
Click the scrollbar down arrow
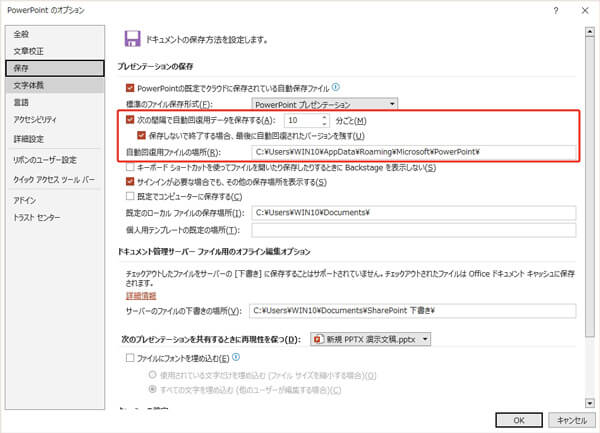coord(590,403)
